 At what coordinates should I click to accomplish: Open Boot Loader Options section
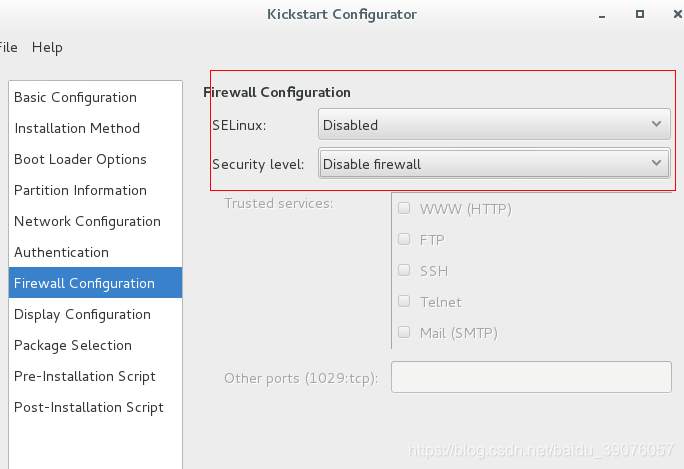point(80,159)
